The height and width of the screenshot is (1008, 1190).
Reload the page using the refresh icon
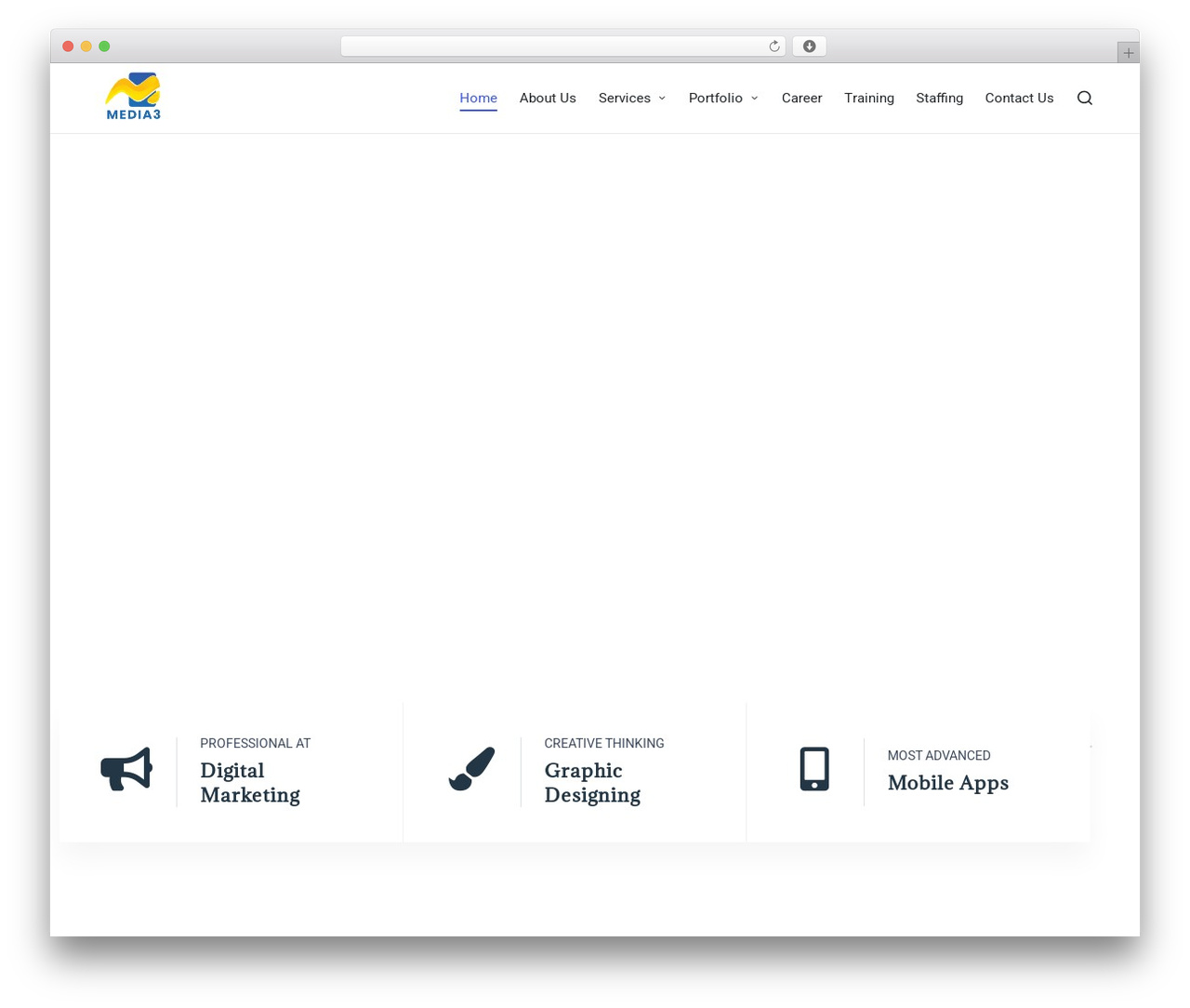coord(773,46)
